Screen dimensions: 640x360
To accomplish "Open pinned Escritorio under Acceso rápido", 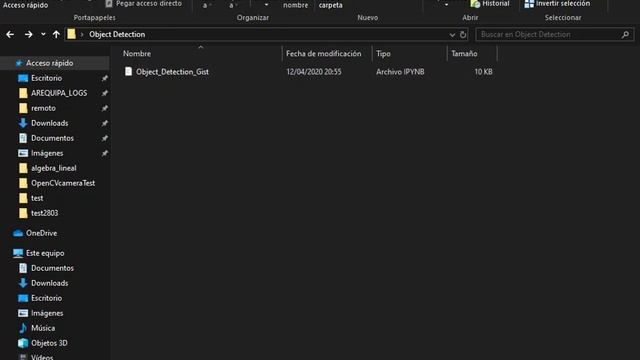I will tap(46, 78).
